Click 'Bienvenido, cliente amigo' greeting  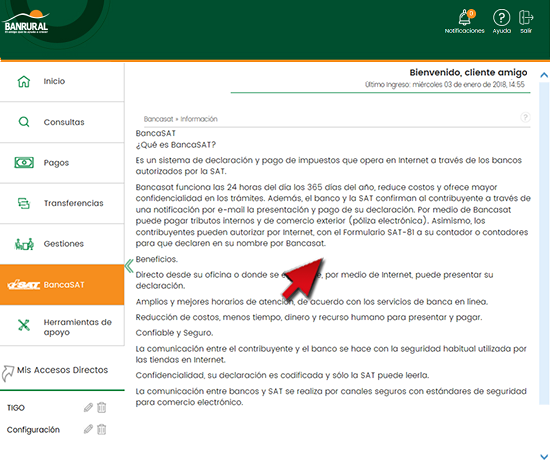(x=468, y=73)
